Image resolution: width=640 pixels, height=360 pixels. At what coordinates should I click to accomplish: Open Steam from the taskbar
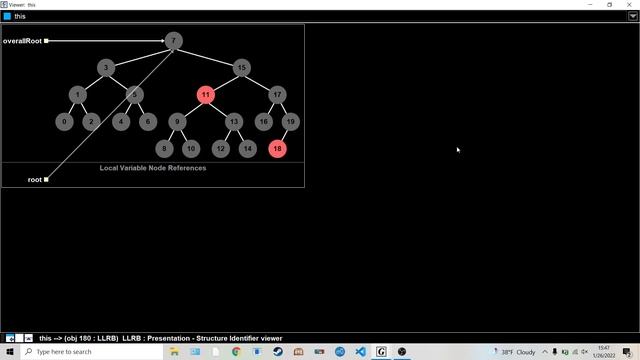(278, 351)
